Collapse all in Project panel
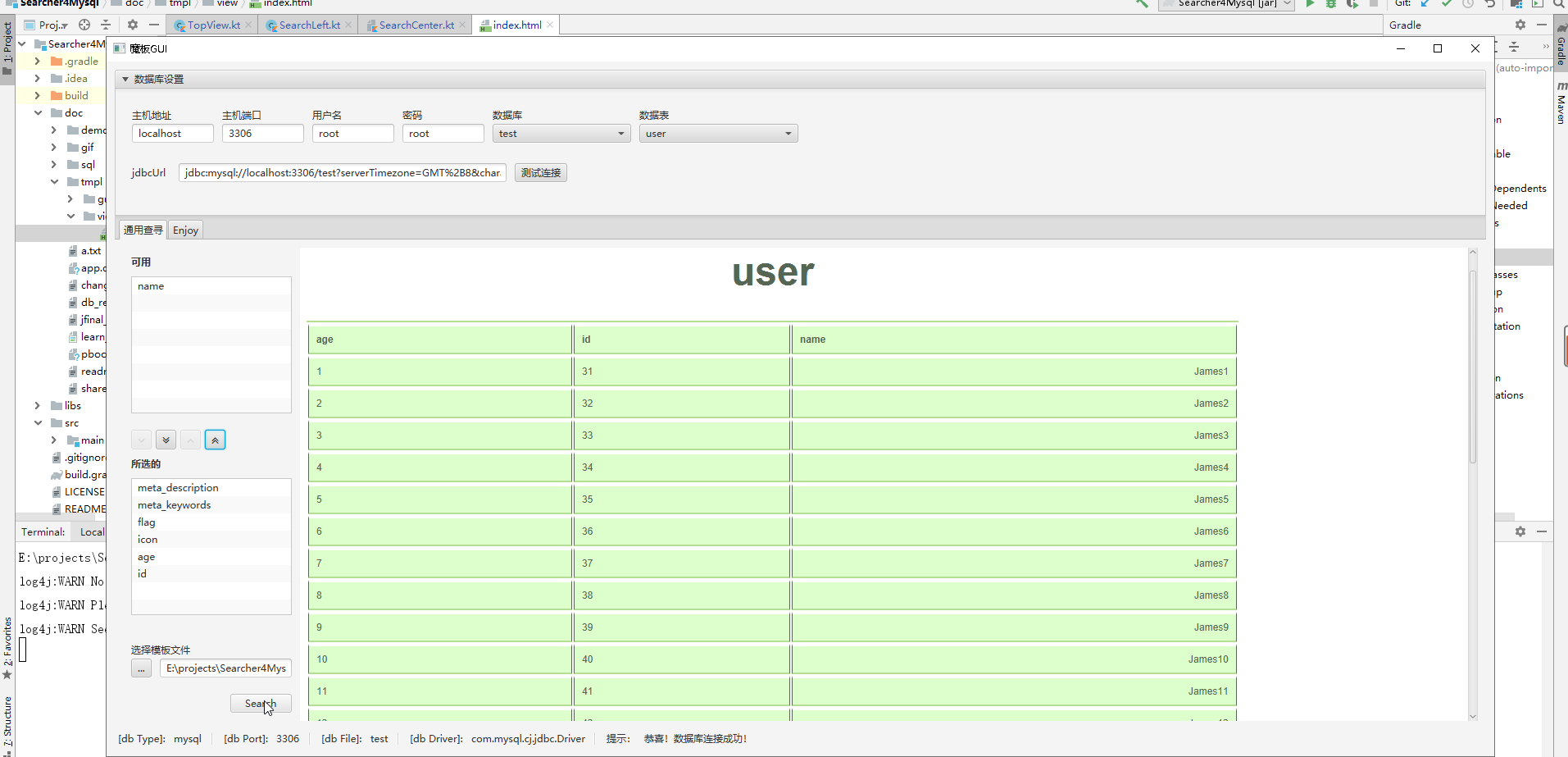1568x757 pixels. 106,25
